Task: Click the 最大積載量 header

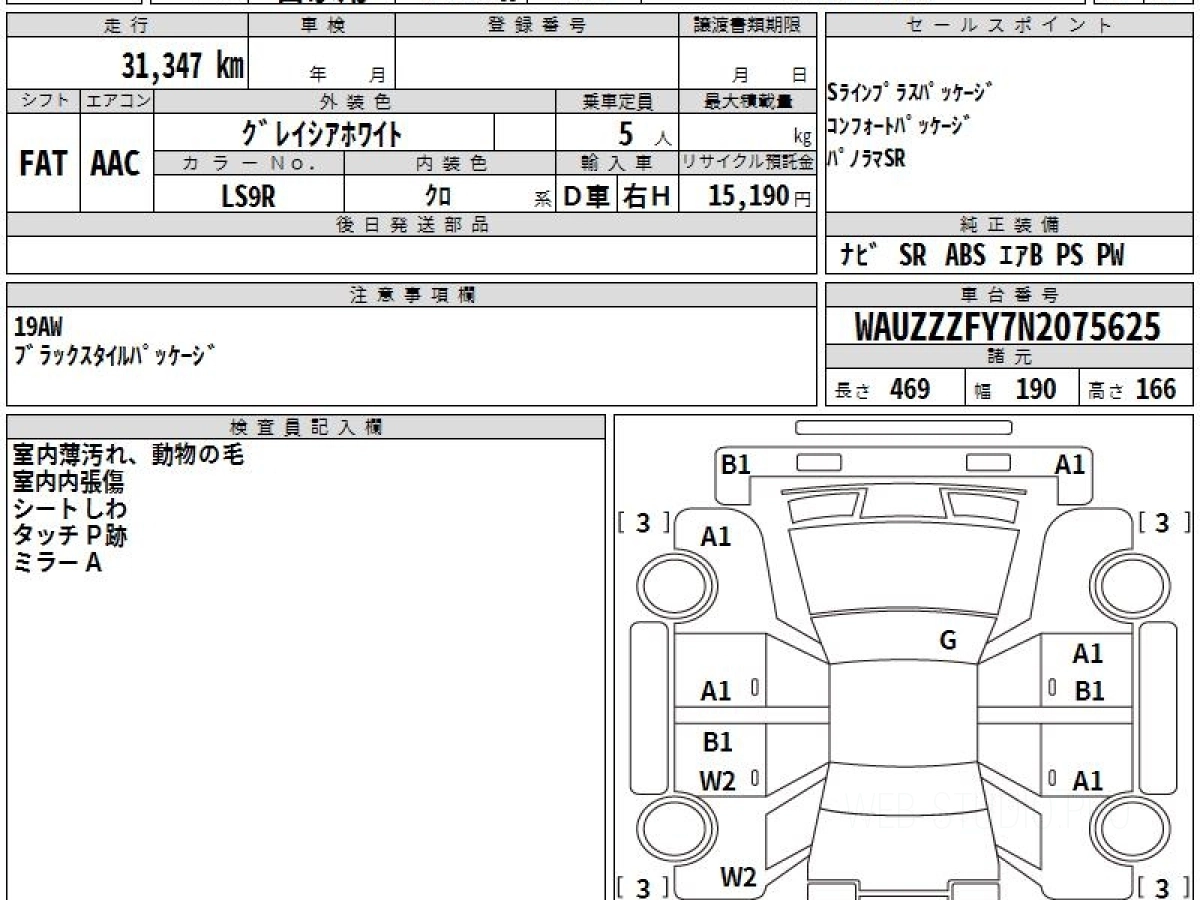Action: [x=748, y=101]
